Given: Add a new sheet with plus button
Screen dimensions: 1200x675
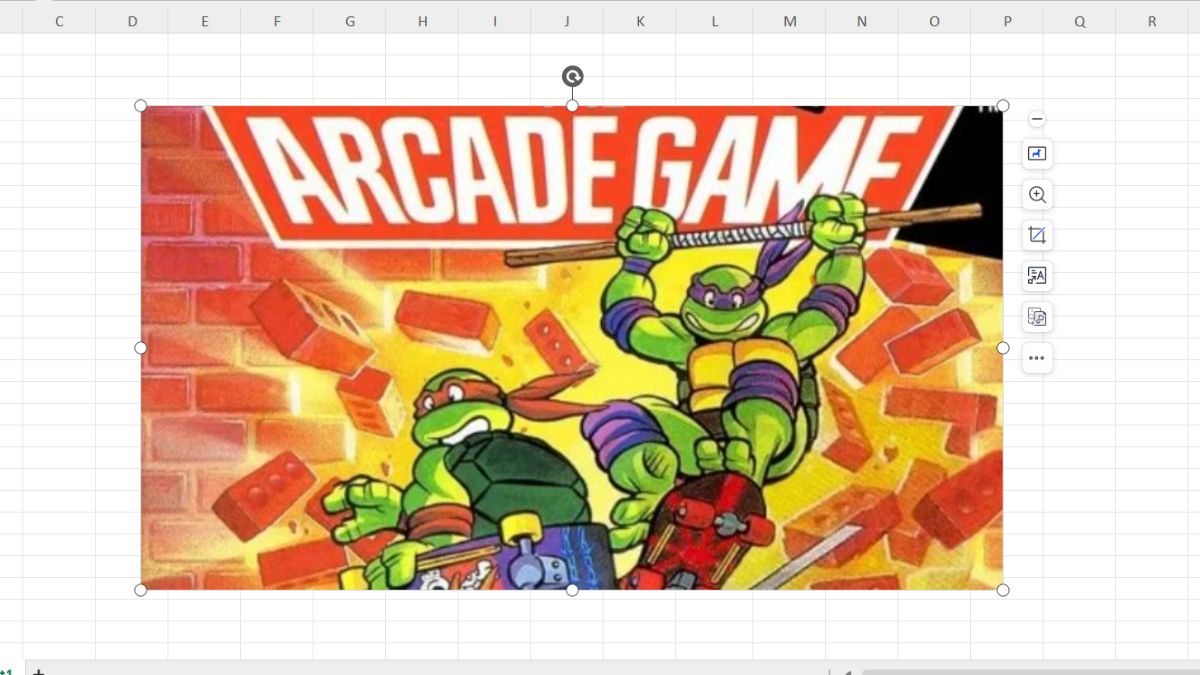Looking at the screenshot, I should pyautogui.click(x=38, y=672).
